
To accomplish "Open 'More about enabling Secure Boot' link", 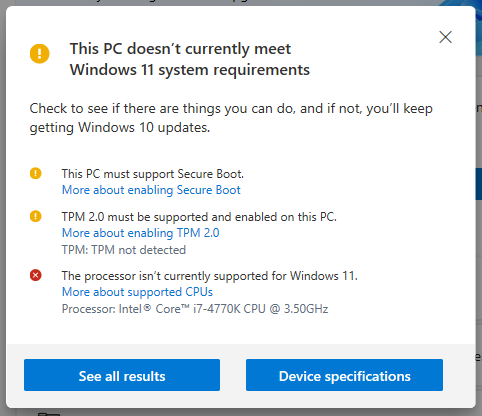I will click(151, 190).
